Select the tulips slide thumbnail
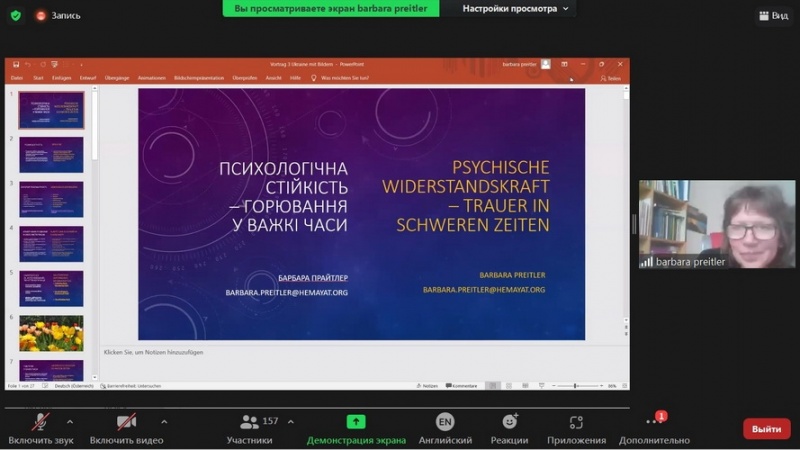Screen dimensions: 800x450 click(51, 332)
